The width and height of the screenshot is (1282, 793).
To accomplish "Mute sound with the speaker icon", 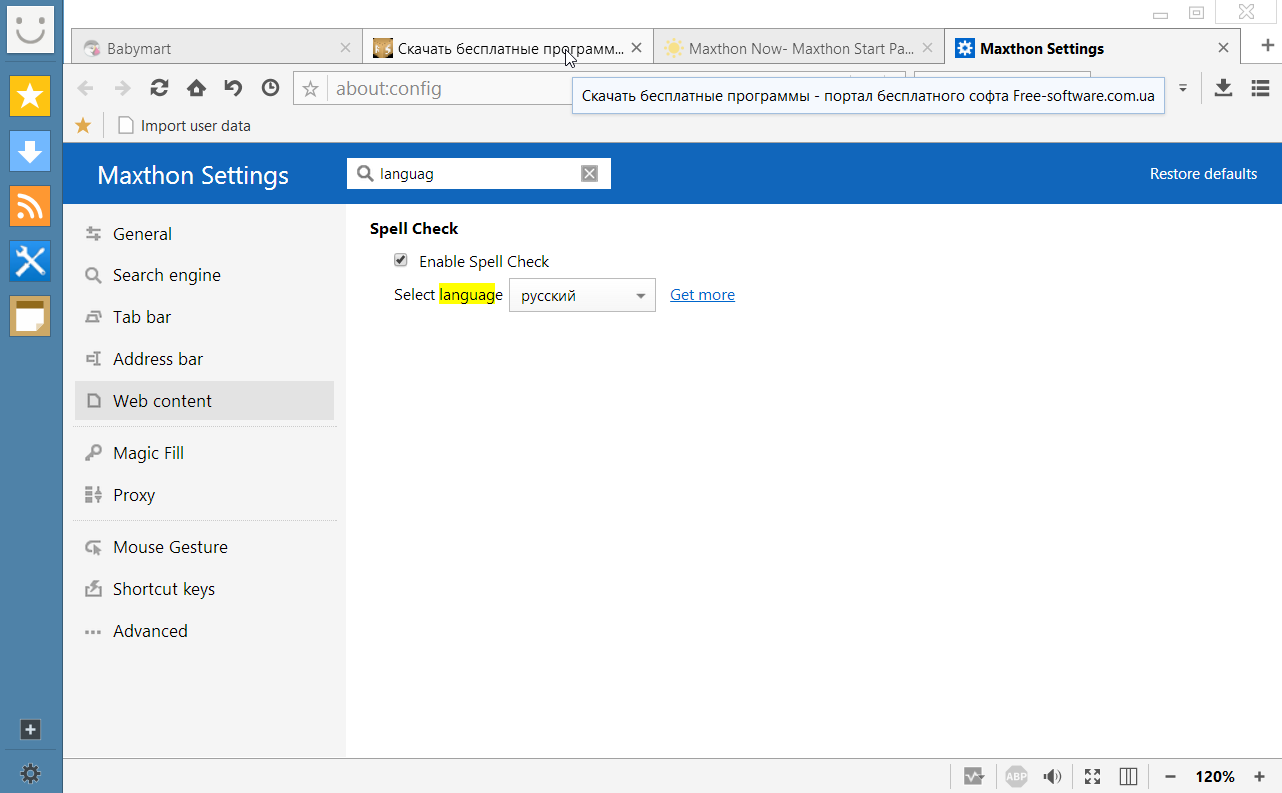I will [1052, 776].
